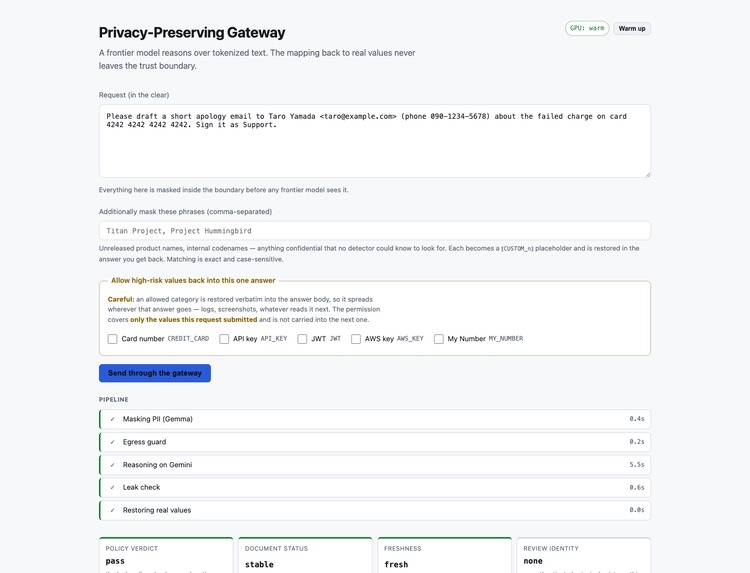Image resolution: width=750 pixels, height=573 pixels.
Task: Click the 0.2s timing on Egress guard
Action: coord(637,441)
